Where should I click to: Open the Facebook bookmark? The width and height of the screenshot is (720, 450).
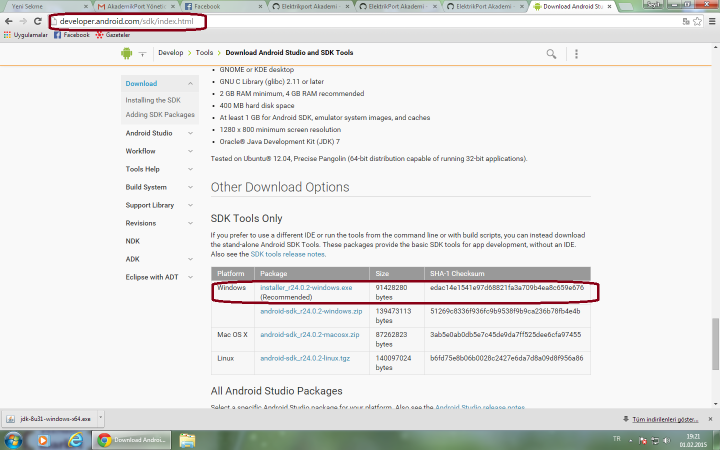pyautogui.click(x=72, y=35)
